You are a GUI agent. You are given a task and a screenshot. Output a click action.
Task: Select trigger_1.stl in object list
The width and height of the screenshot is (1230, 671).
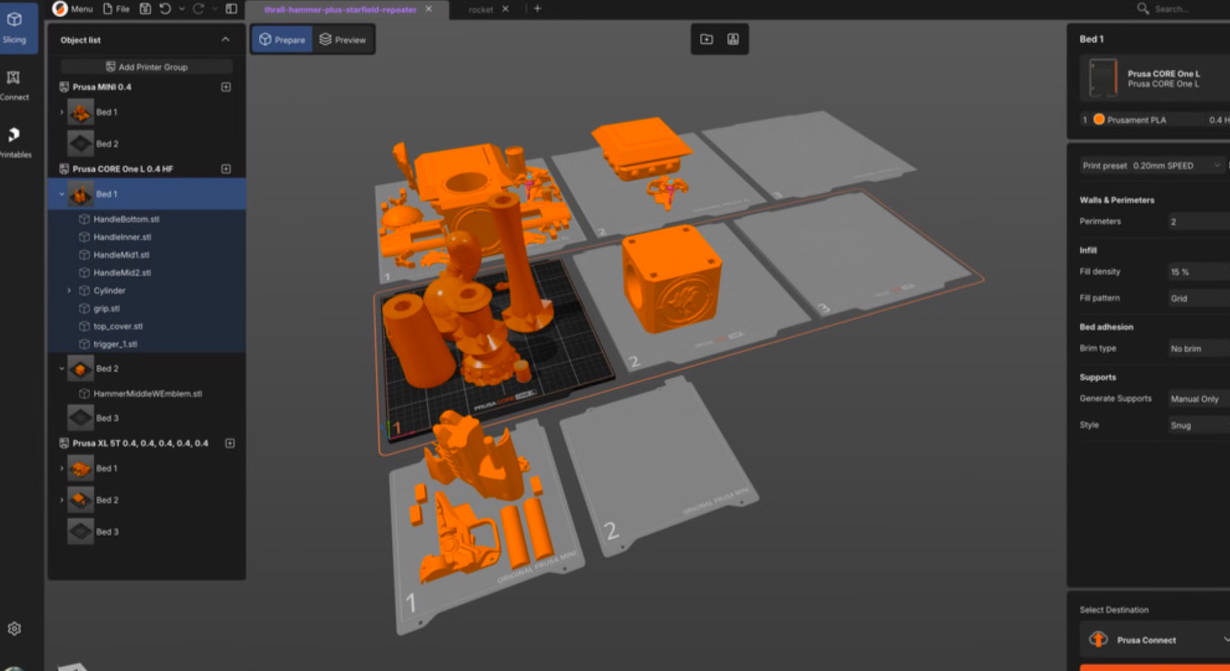(115, 344)
